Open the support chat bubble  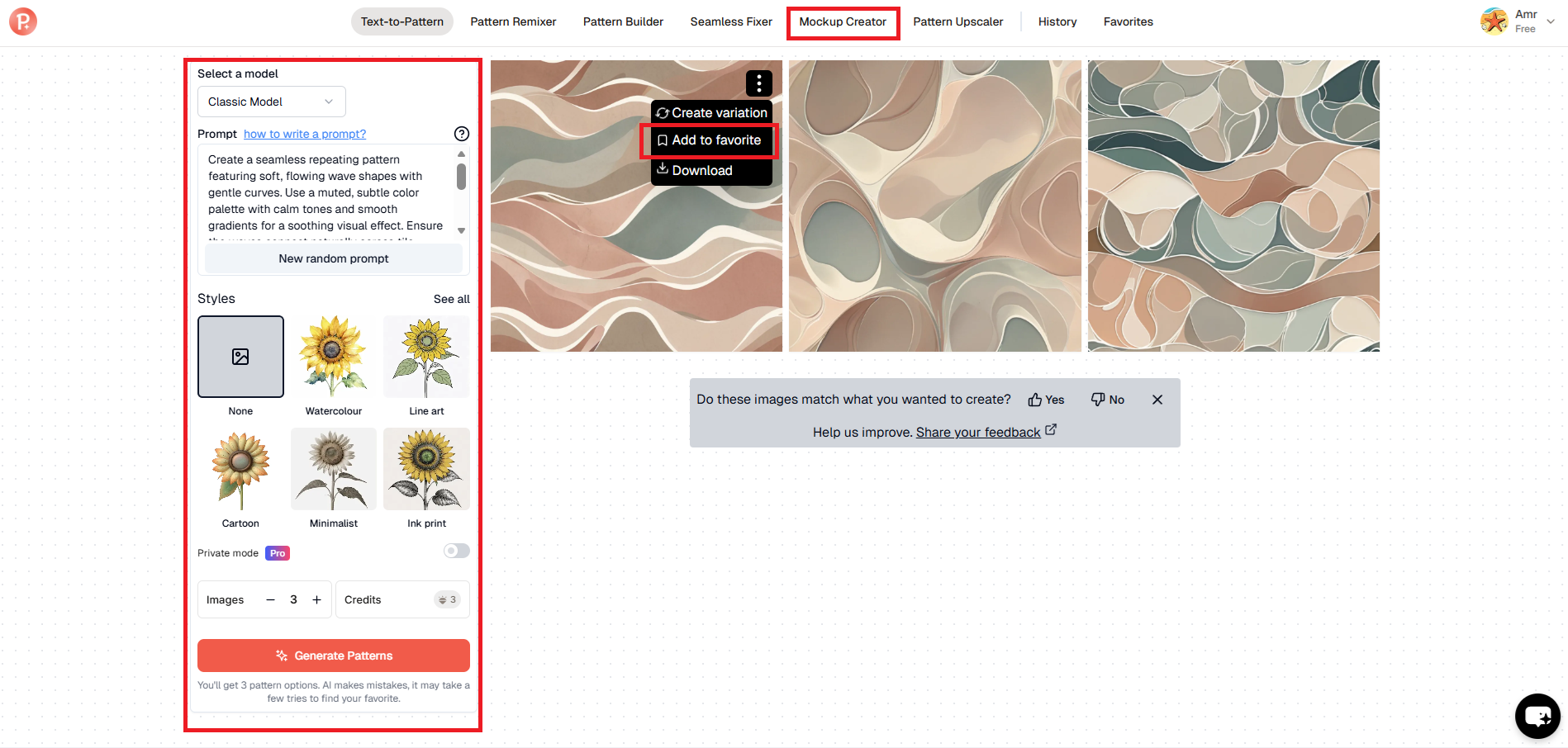coord(1537,716)
